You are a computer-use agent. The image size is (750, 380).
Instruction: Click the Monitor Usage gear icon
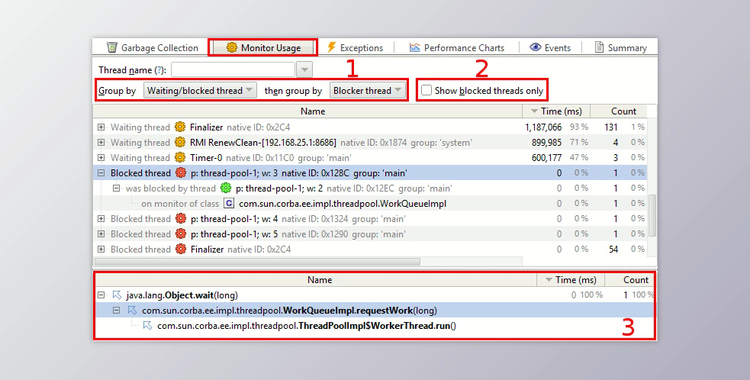[x=232, y=47]
